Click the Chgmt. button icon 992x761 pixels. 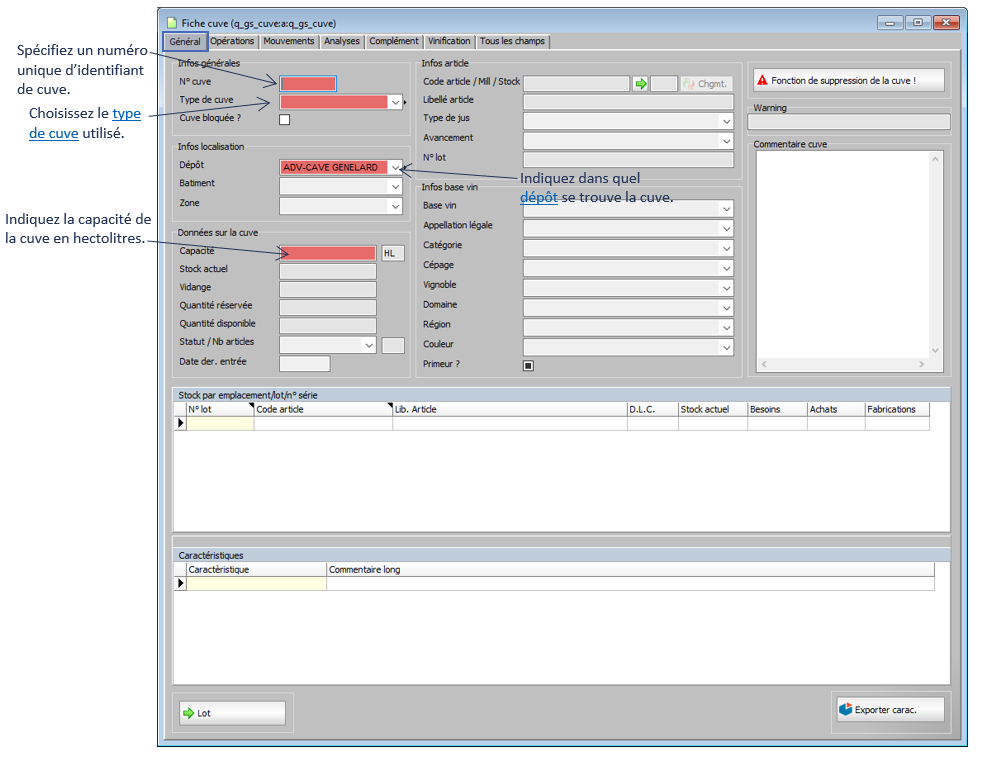[x=688, y=84]
